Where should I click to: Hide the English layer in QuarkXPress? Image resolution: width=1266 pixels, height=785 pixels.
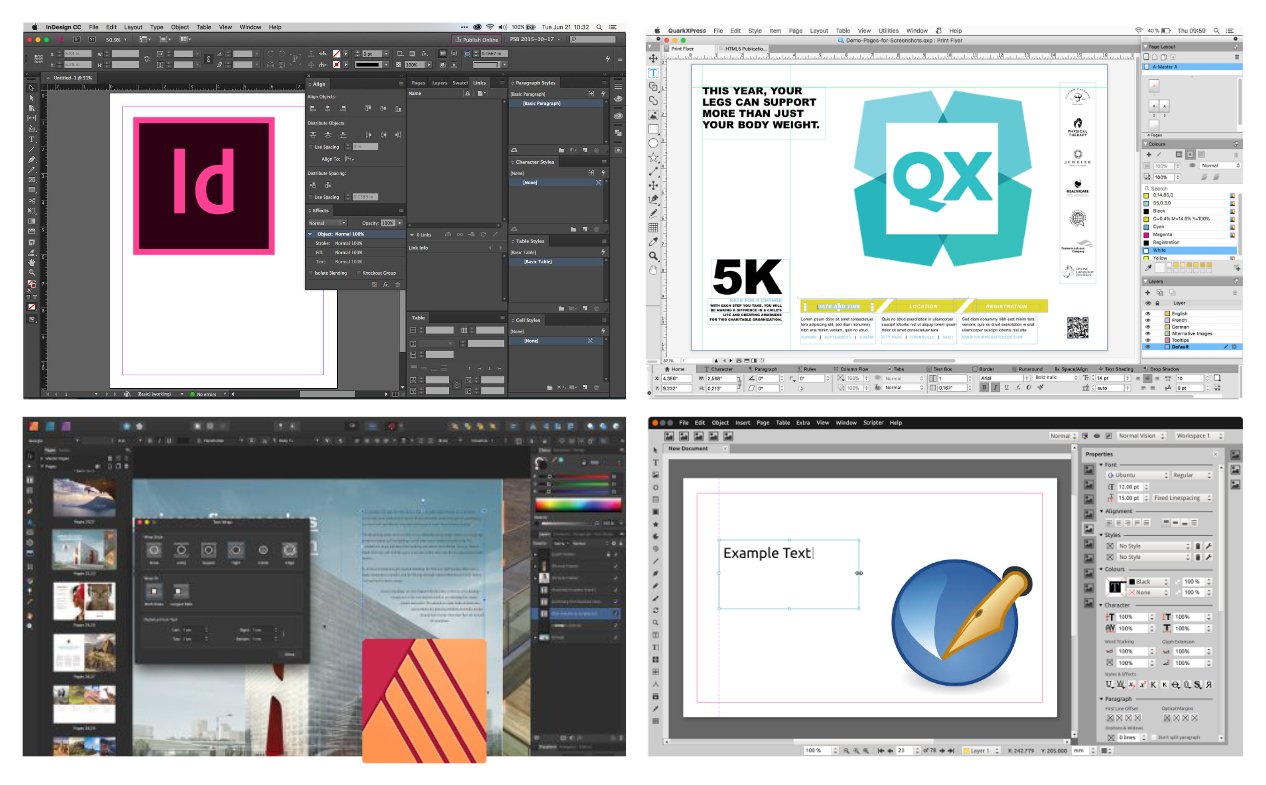(x=1148, y=314)
